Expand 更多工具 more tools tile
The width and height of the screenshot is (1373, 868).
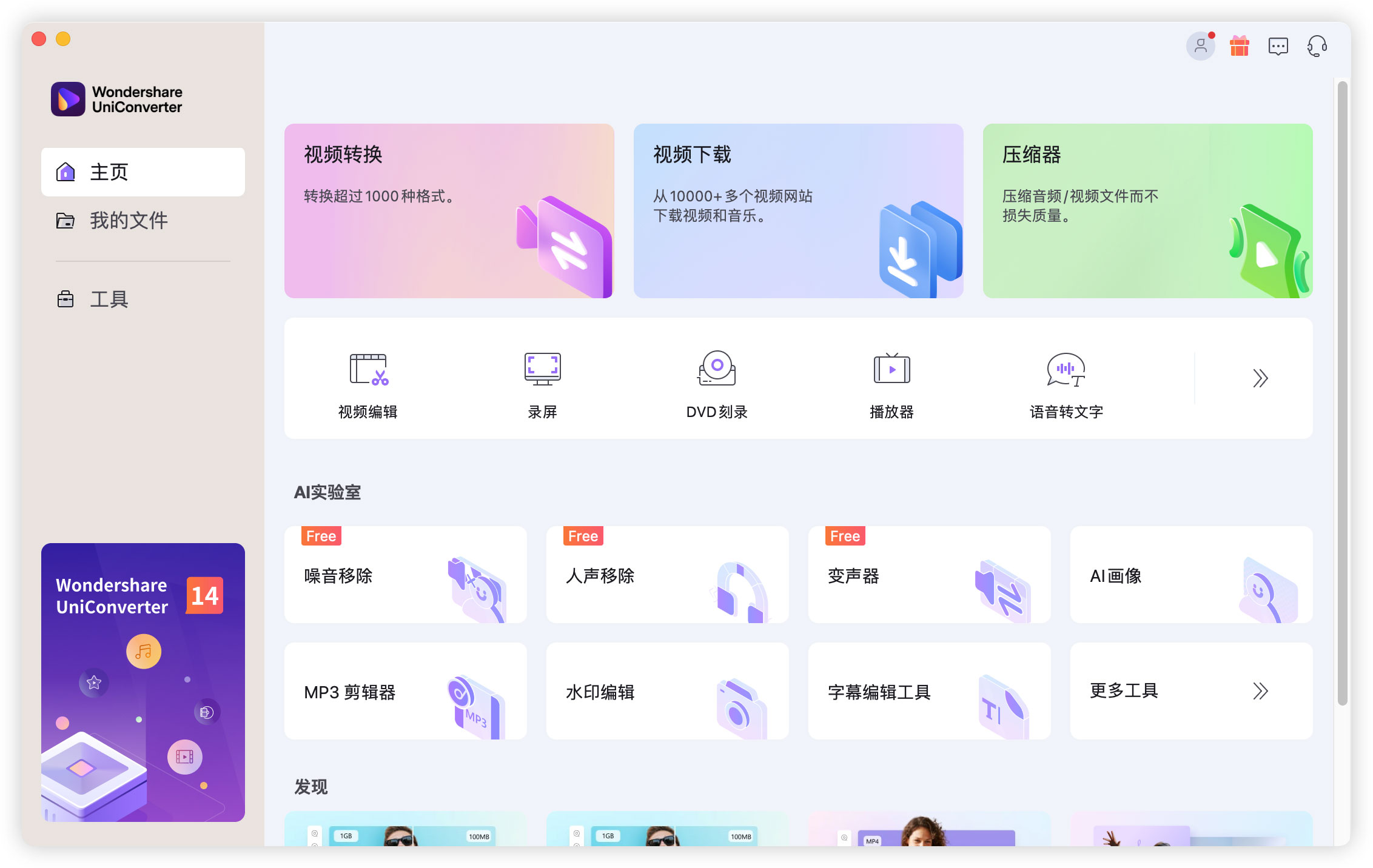coord(1192,691)
